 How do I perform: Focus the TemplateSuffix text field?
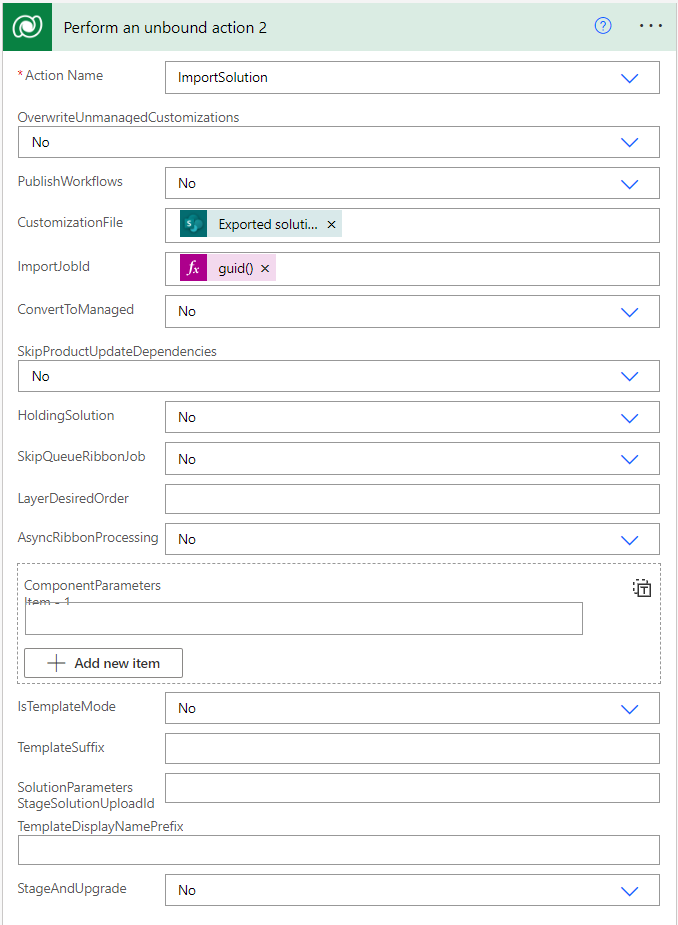[x=412, y=748]
